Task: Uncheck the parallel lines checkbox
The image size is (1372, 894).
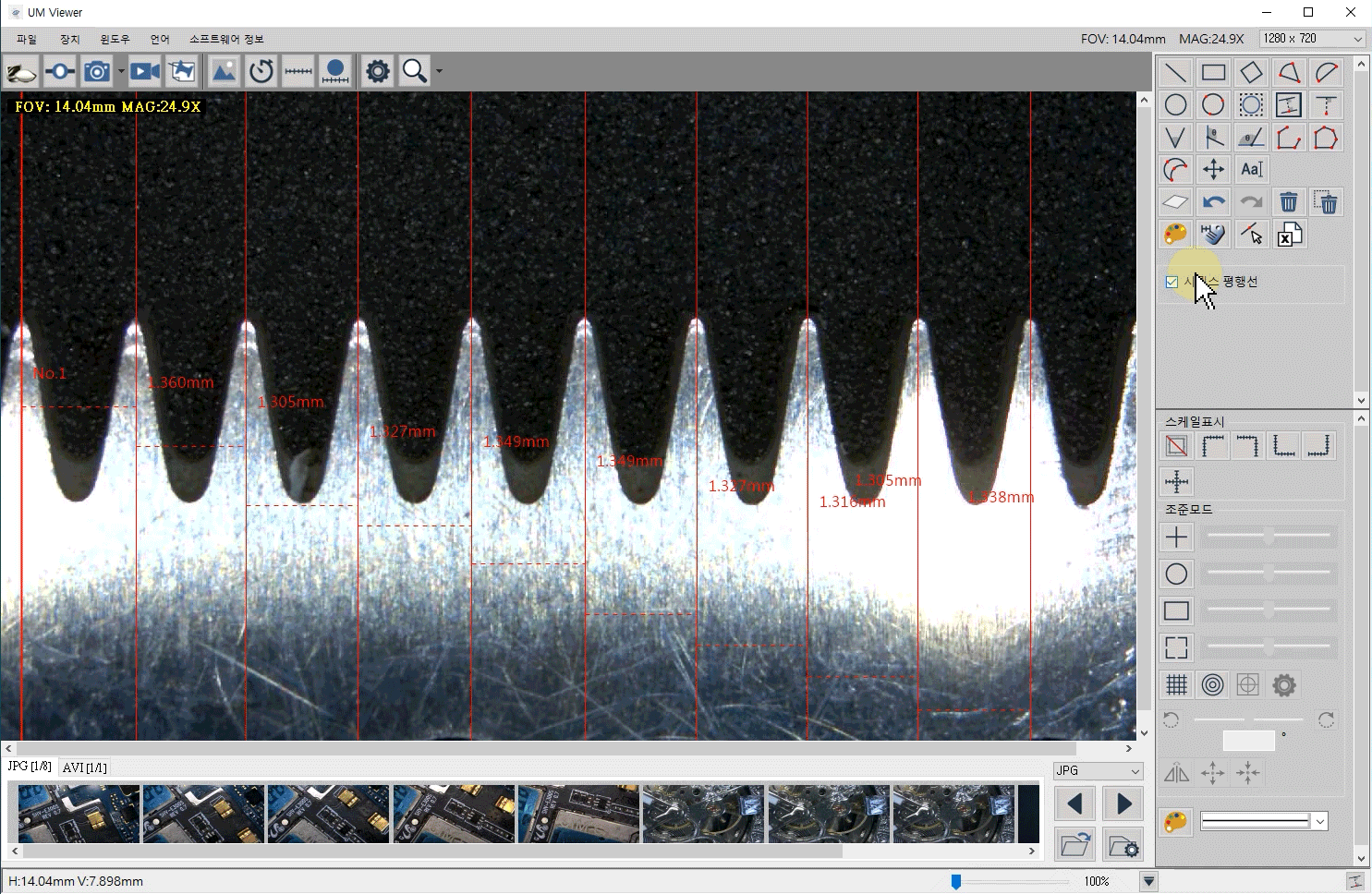Action: coord(1172,282)
